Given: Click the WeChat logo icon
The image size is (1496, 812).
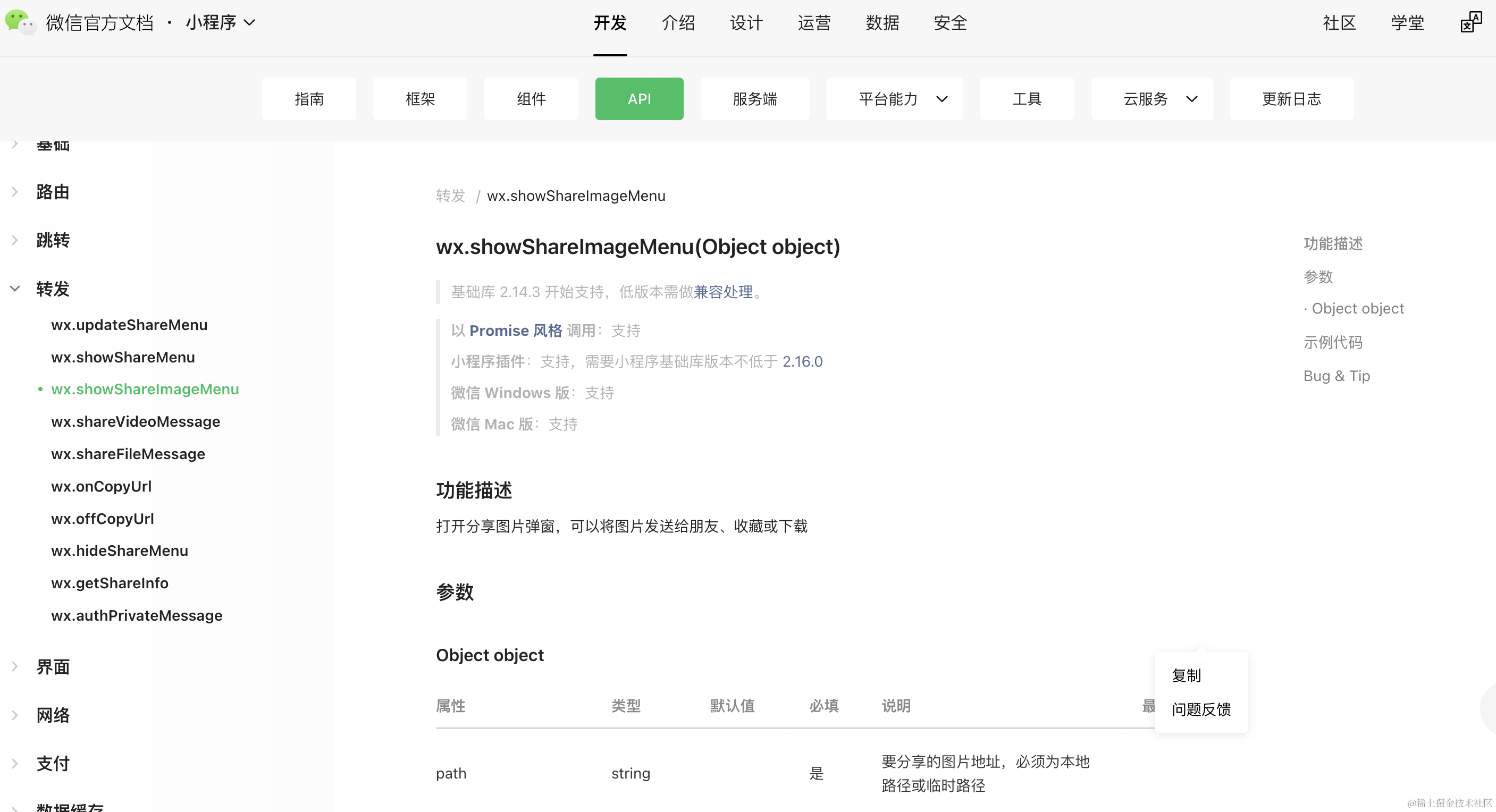Looking at the screenshot, I should (x=20, y=22).
